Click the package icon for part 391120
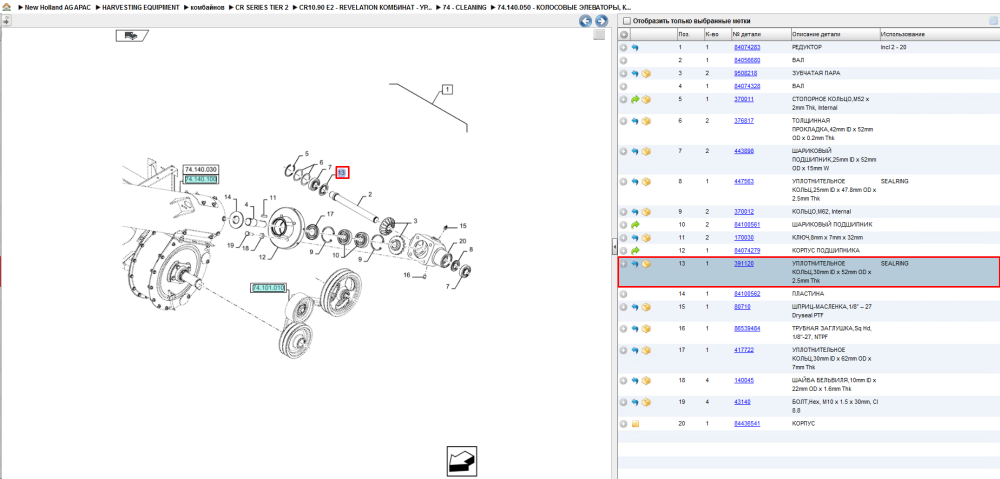The image size is (1000, 479). [x=646, y=263]
